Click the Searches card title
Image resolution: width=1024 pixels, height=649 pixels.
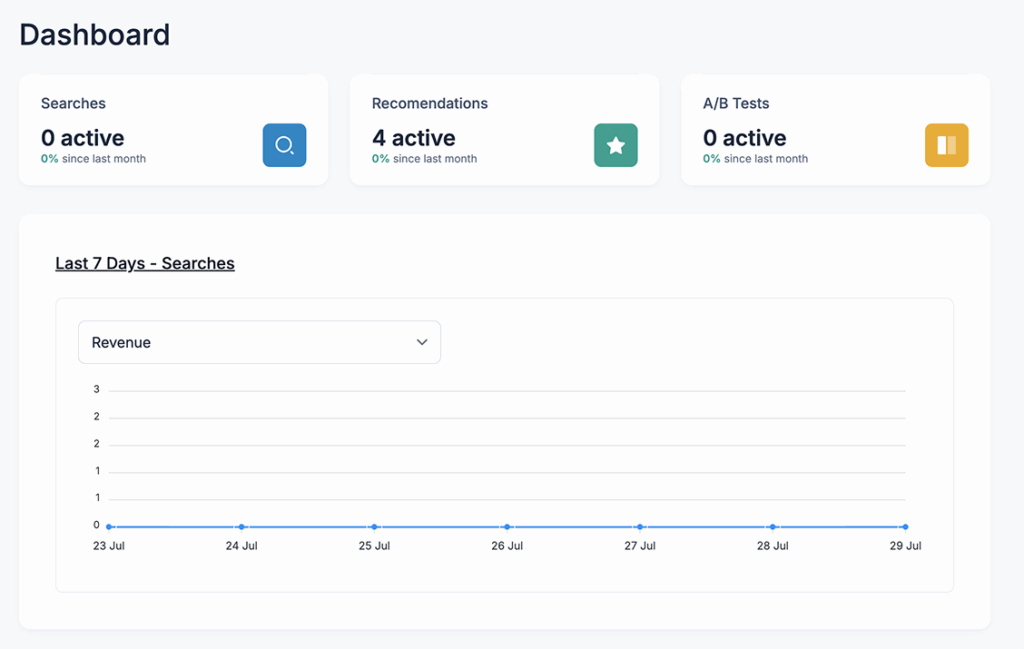click(73, 103)
